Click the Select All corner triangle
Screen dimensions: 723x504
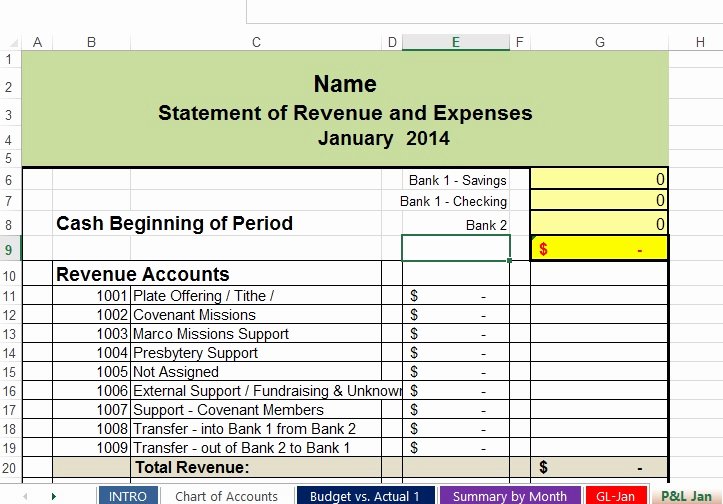tap(13, 43)
